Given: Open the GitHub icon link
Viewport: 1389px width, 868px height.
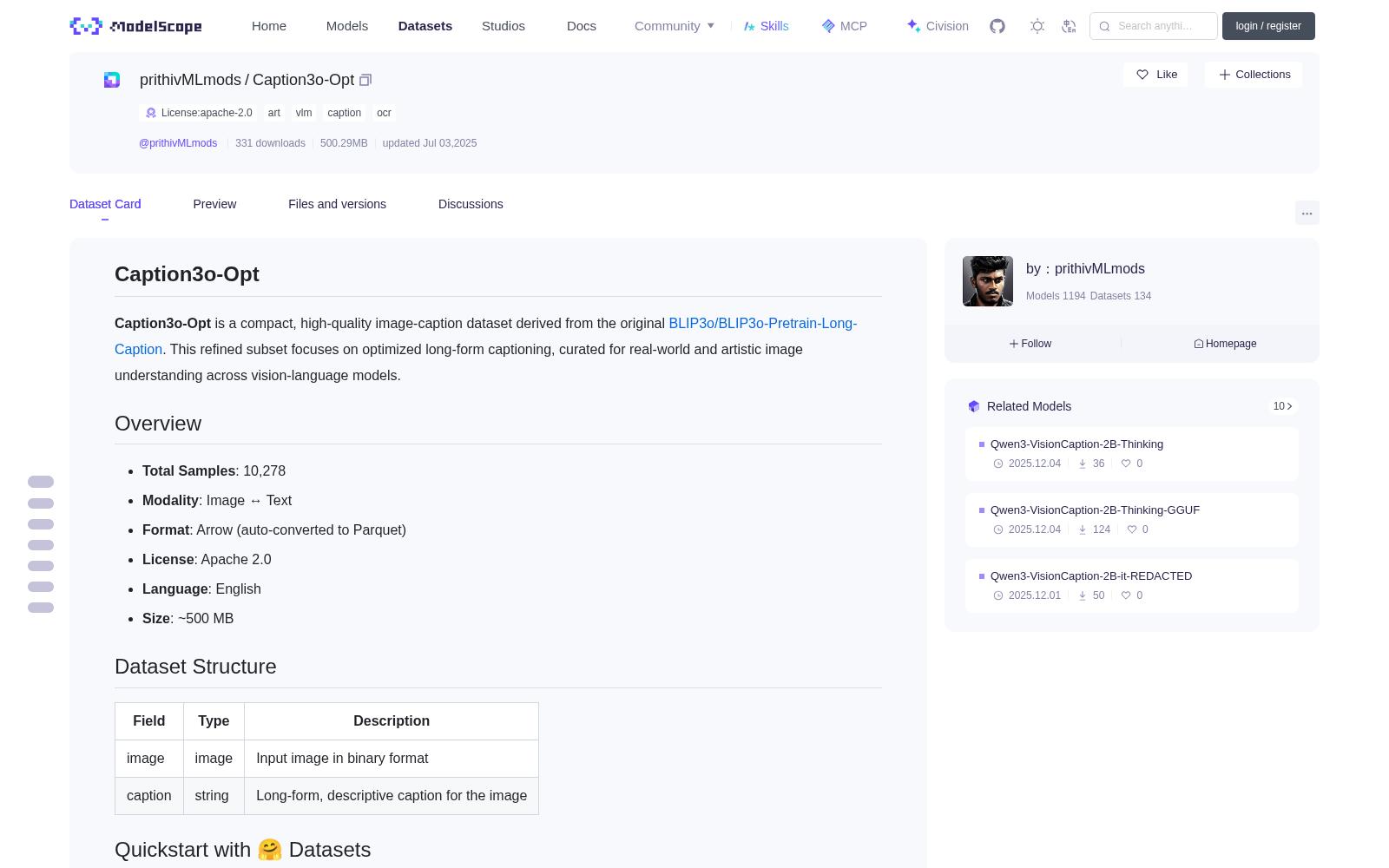Looking at the screenshot, I should coord(997,26).
